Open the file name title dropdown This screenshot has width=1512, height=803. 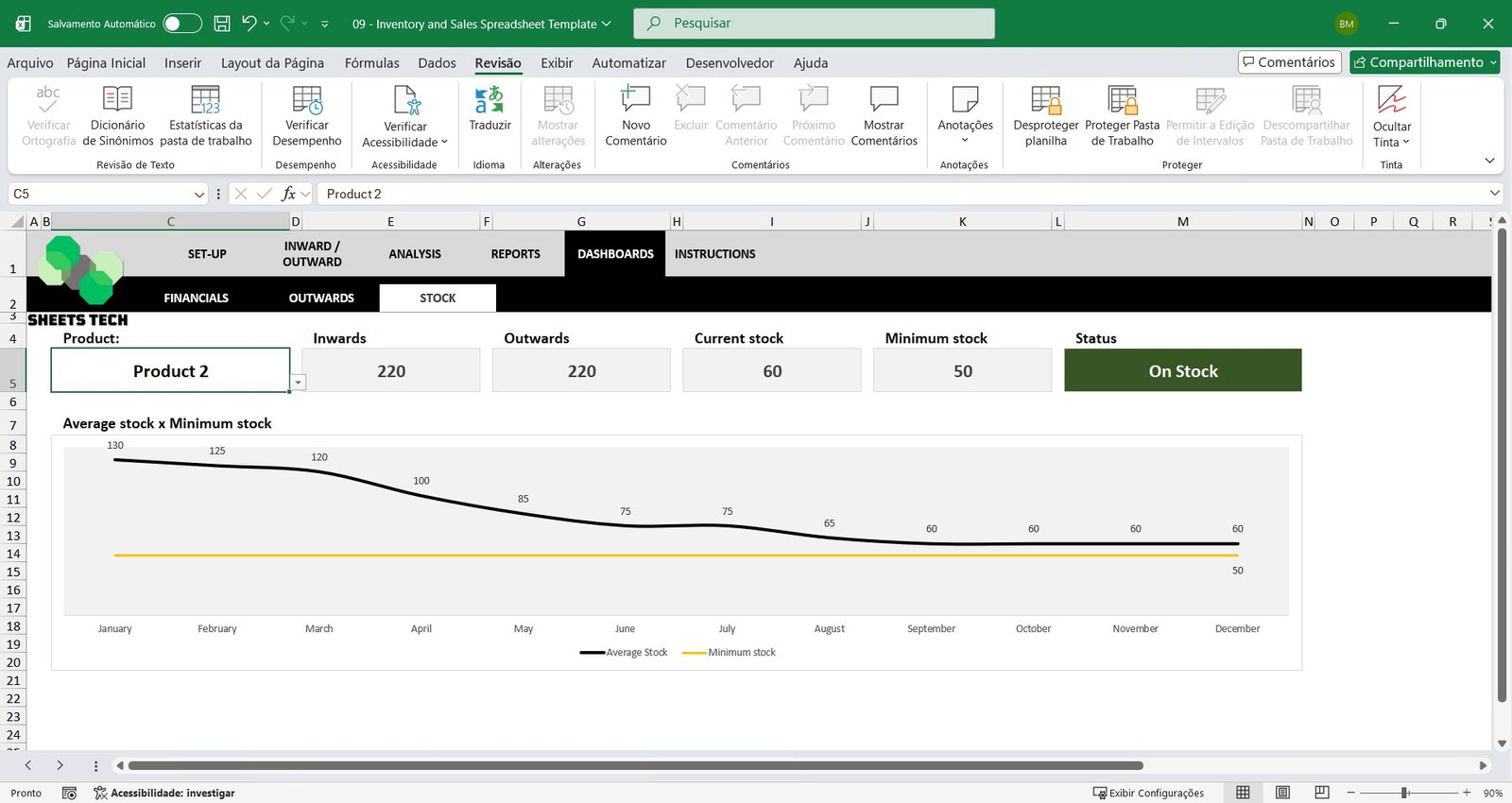(606, 24)
